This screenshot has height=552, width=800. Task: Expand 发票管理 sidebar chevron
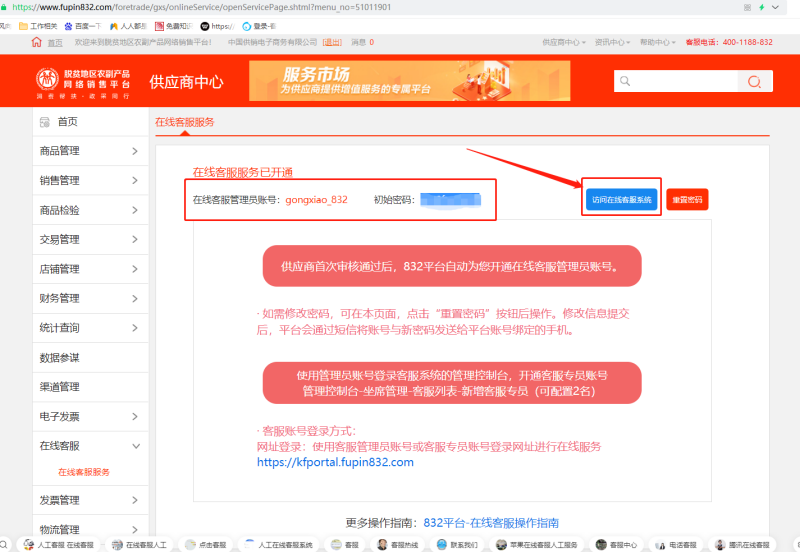click(135, 500)
